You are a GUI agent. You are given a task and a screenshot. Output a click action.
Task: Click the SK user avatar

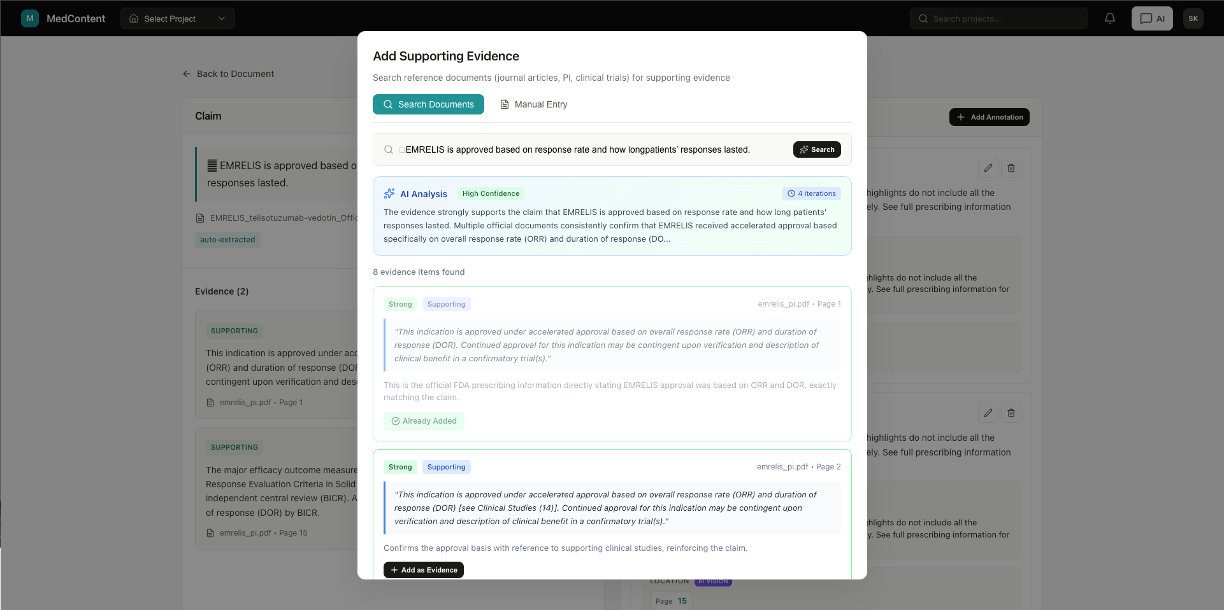coord(1192,18)
